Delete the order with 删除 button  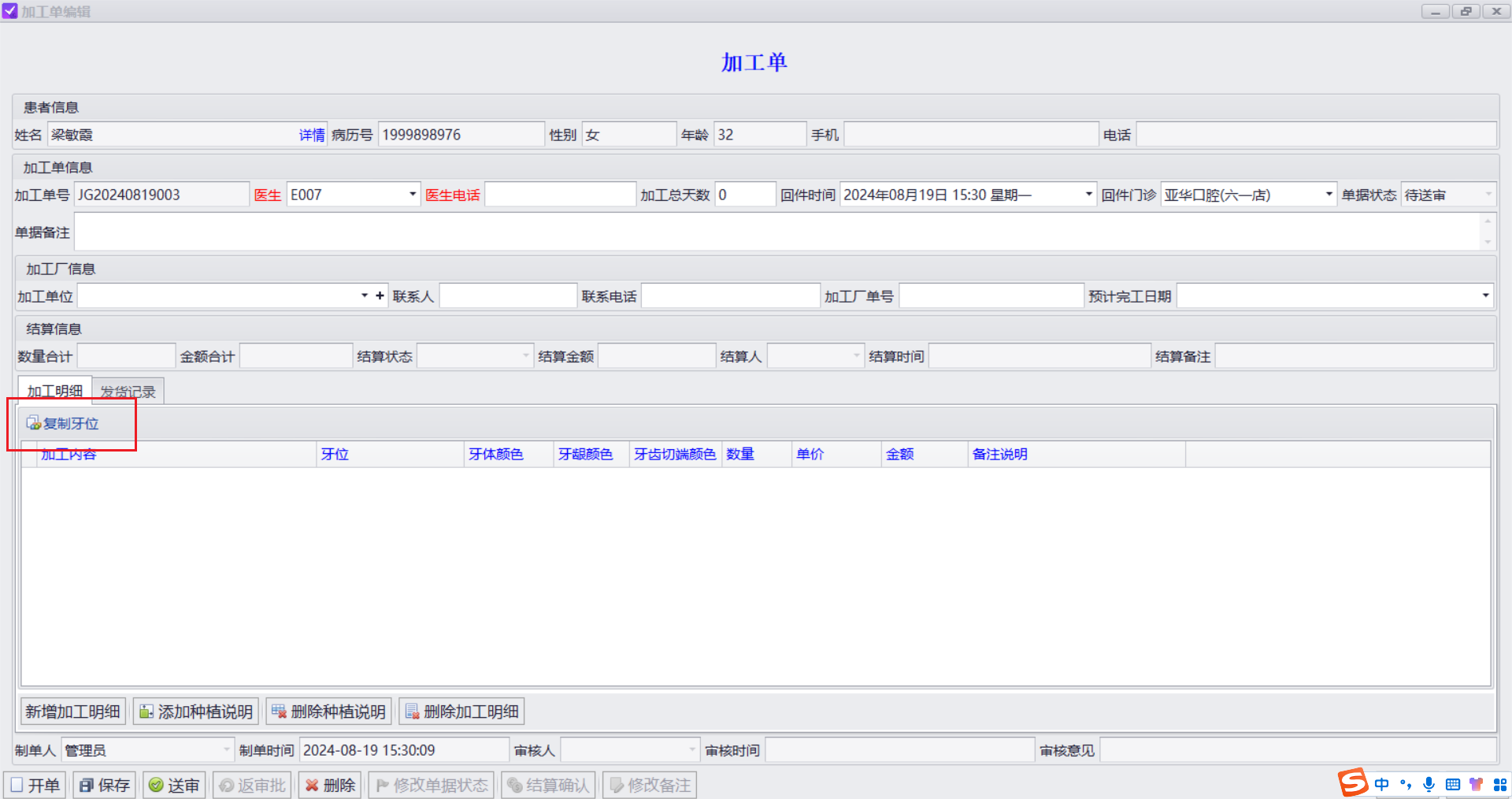pos(330,785)
